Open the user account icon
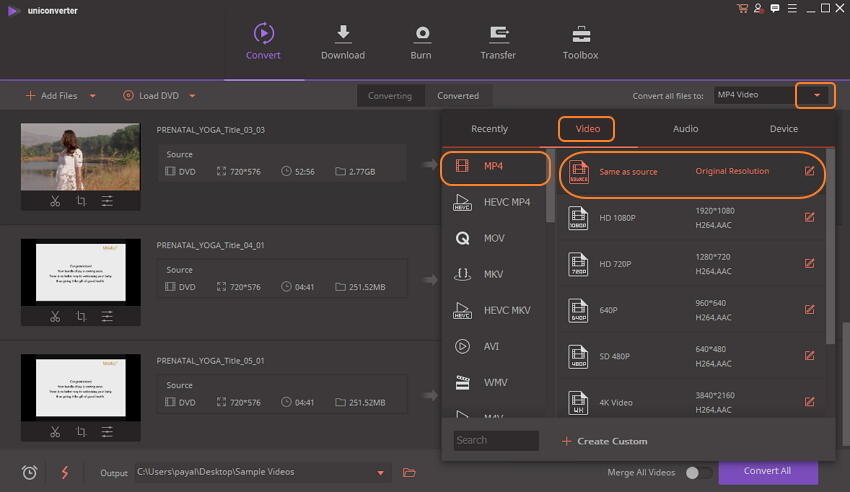The image size is (850, 492). pyautogui.click(x=758, y=8)
